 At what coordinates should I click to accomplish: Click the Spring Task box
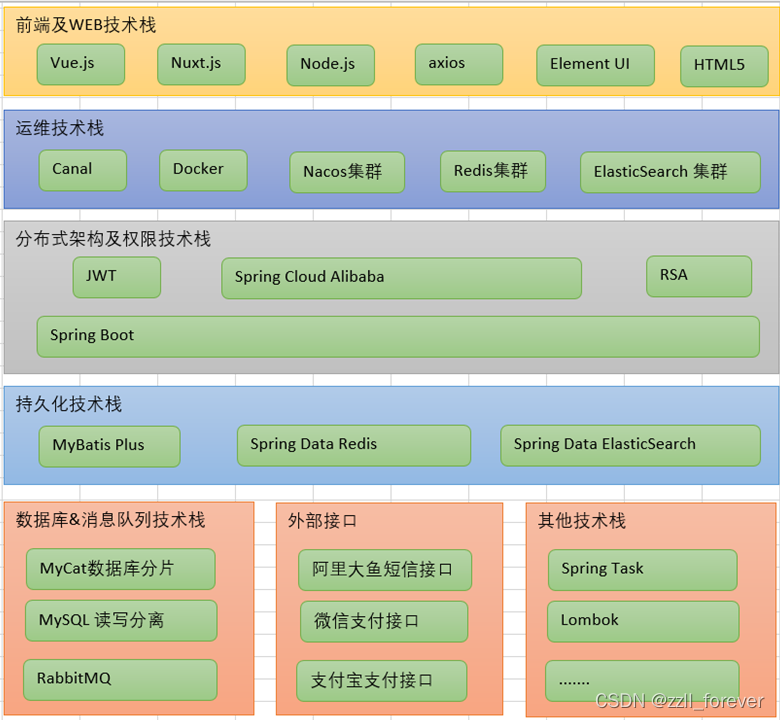pos(643,570)
